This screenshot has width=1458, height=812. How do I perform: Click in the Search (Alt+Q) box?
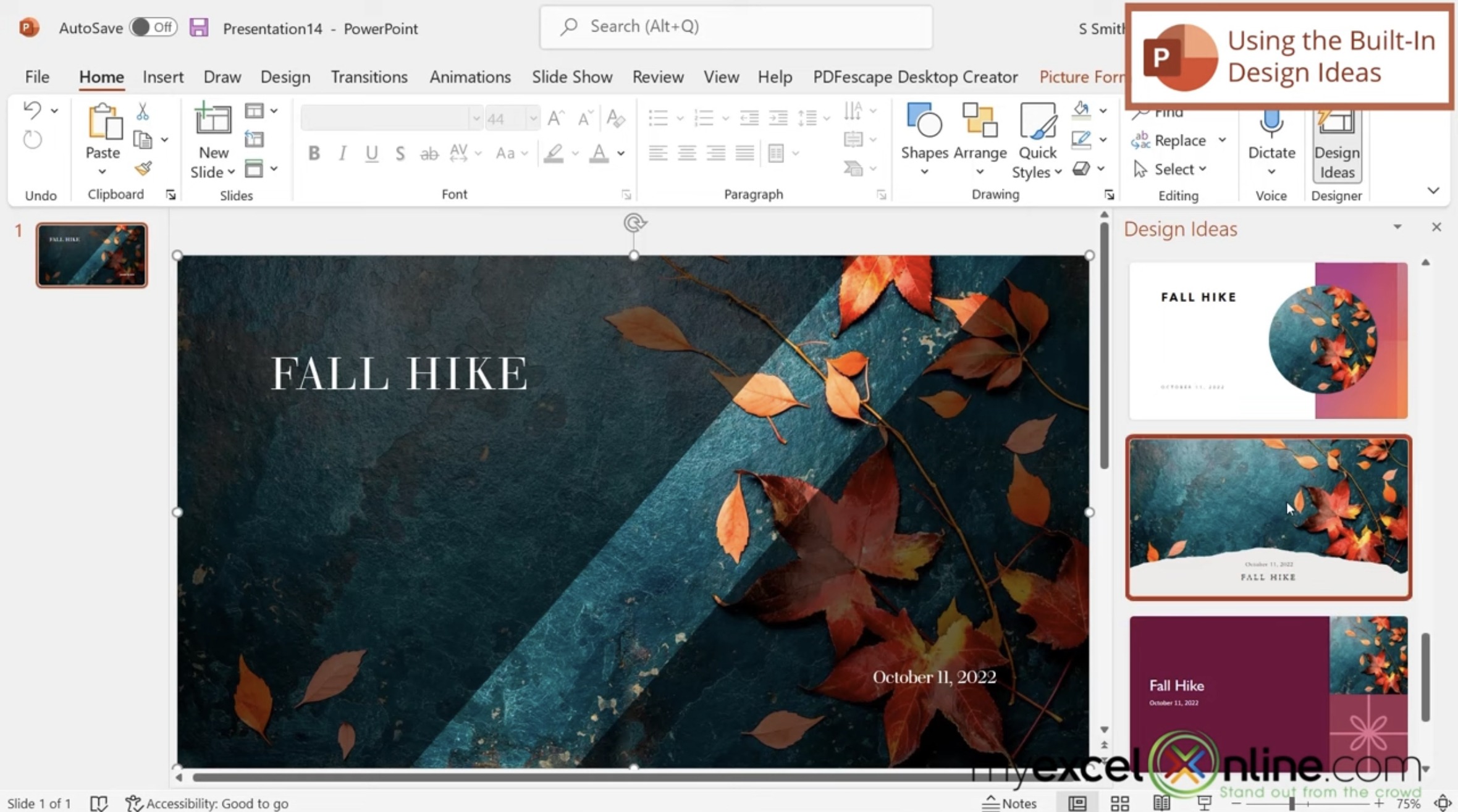tap(736, 27)
